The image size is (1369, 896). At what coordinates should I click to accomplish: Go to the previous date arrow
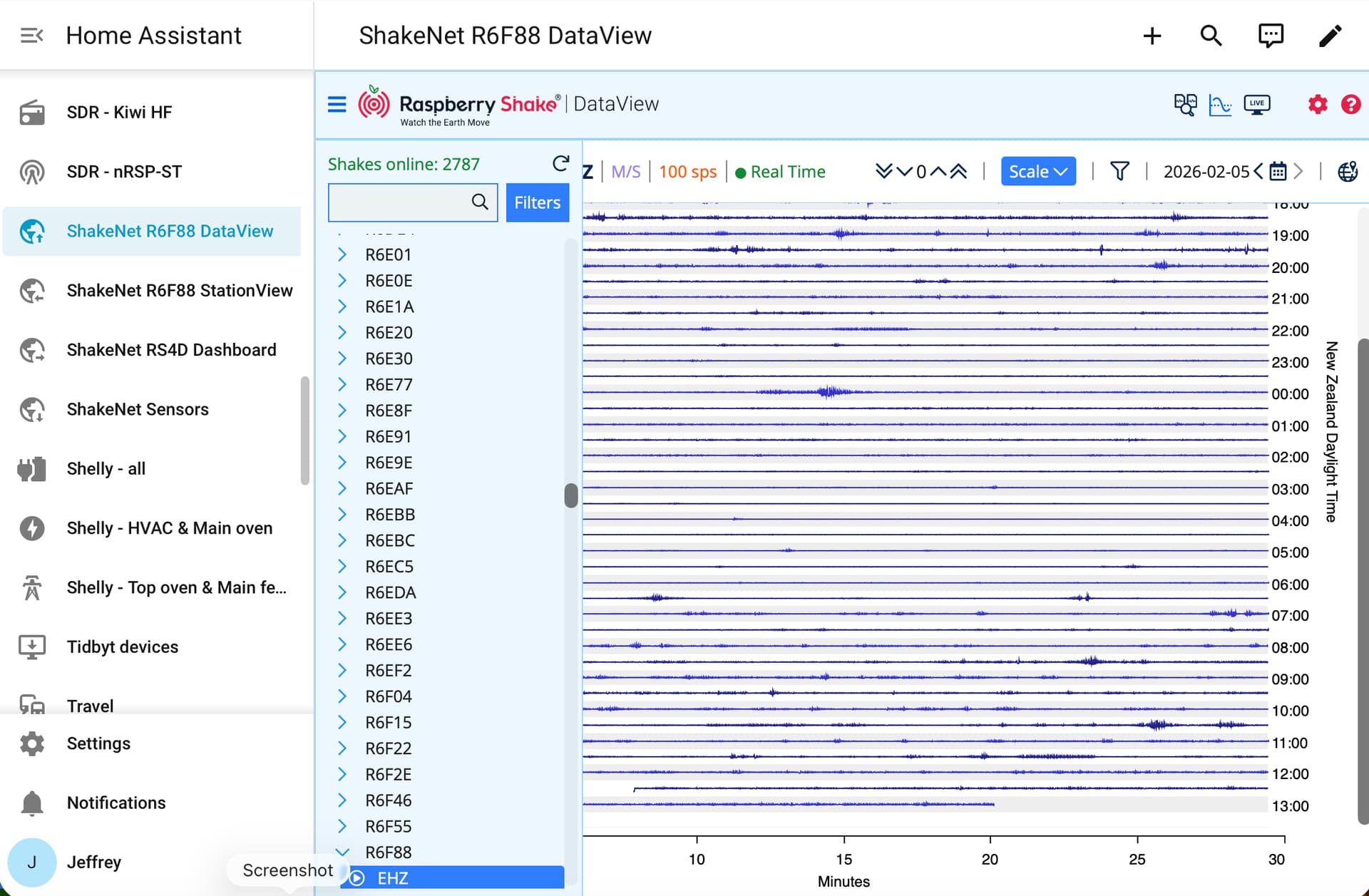click(x=1258, y=171)
